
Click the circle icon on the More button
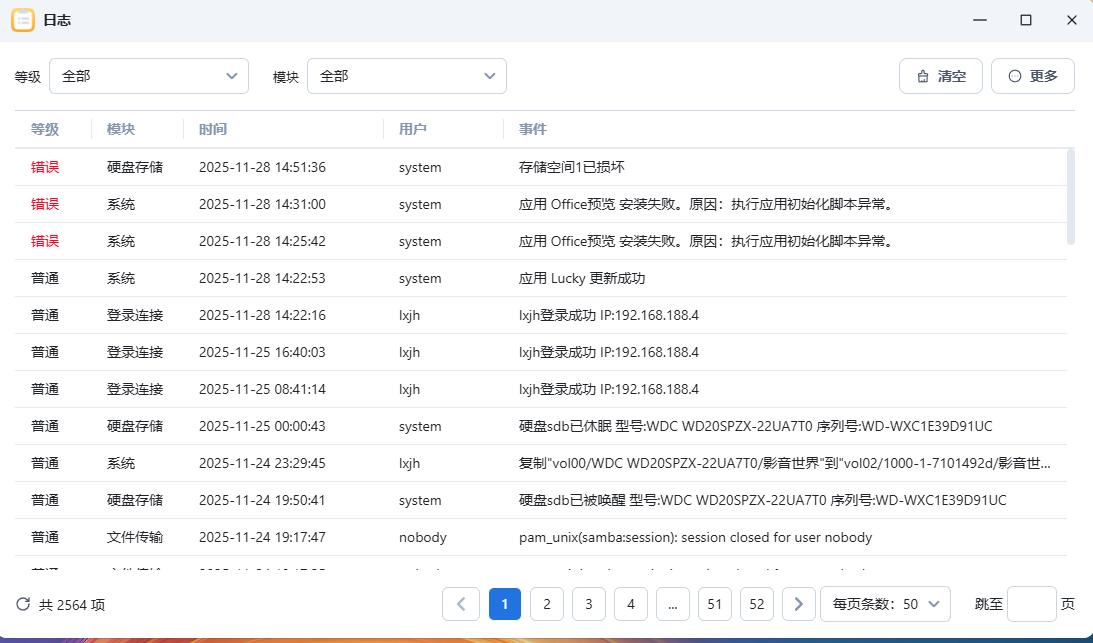1015,76
